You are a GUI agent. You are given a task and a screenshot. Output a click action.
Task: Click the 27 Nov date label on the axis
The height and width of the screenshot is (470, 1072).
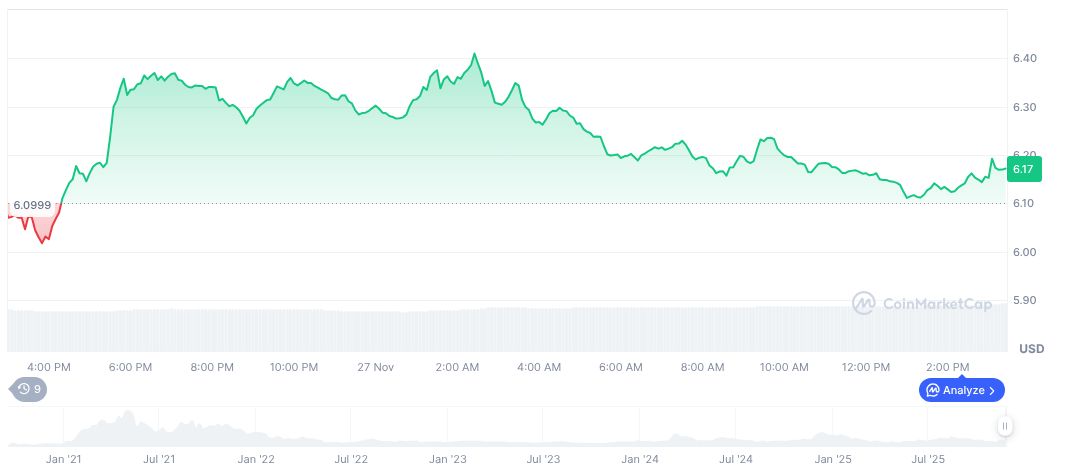coord(376,367)
